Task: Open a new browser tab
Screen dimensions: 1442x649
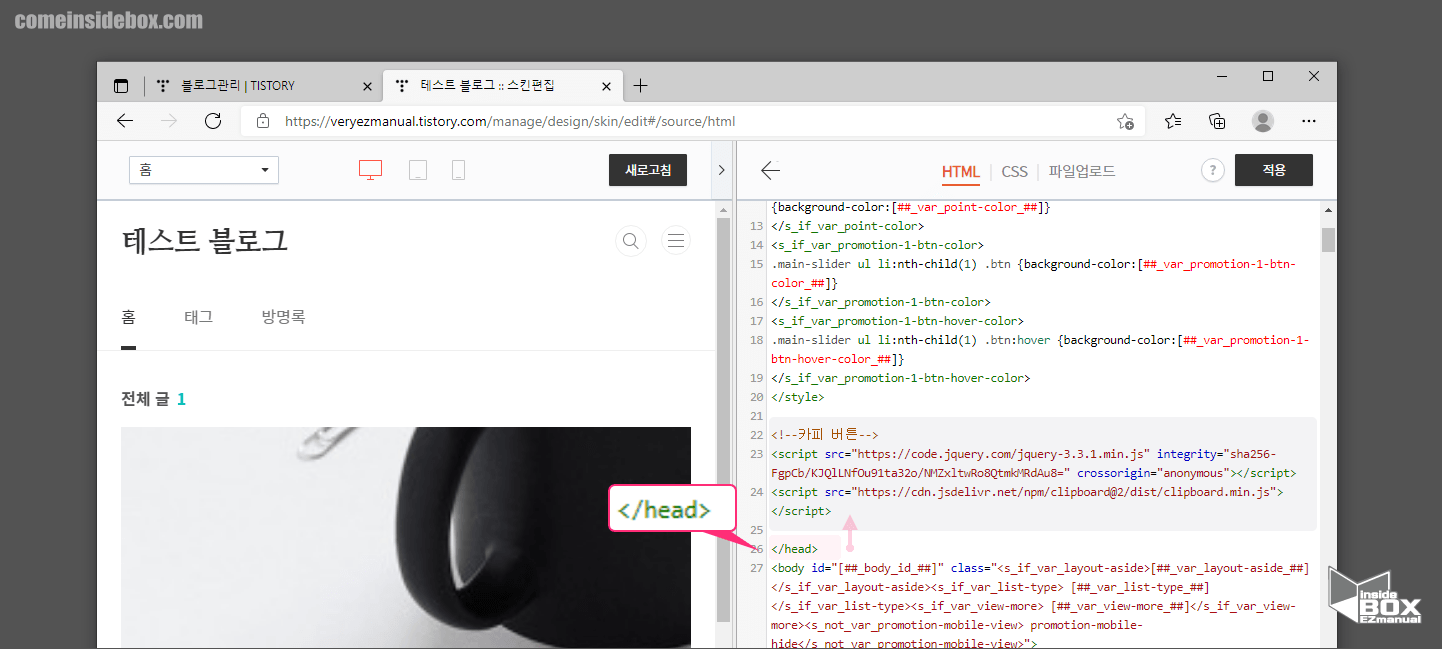Action: coord(641,86)
